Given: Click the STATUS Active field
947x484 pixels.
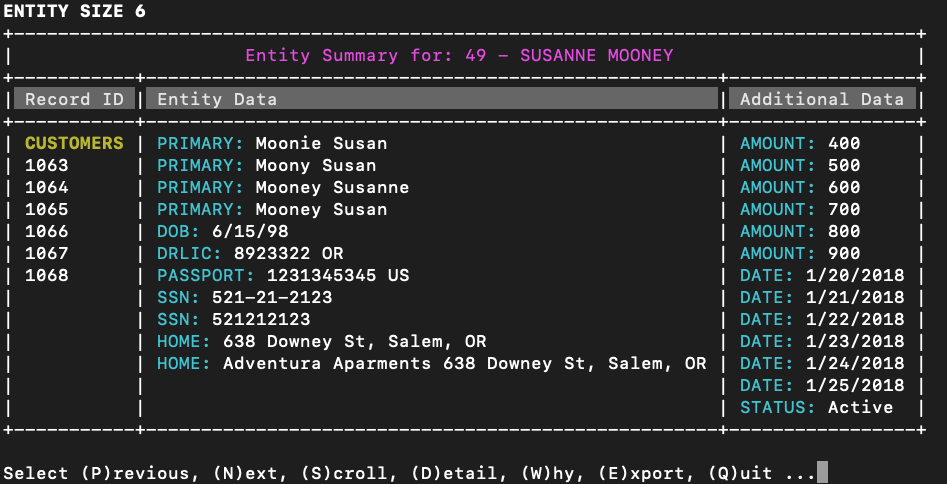Looking at the screenshot, I should click(816, 407).
